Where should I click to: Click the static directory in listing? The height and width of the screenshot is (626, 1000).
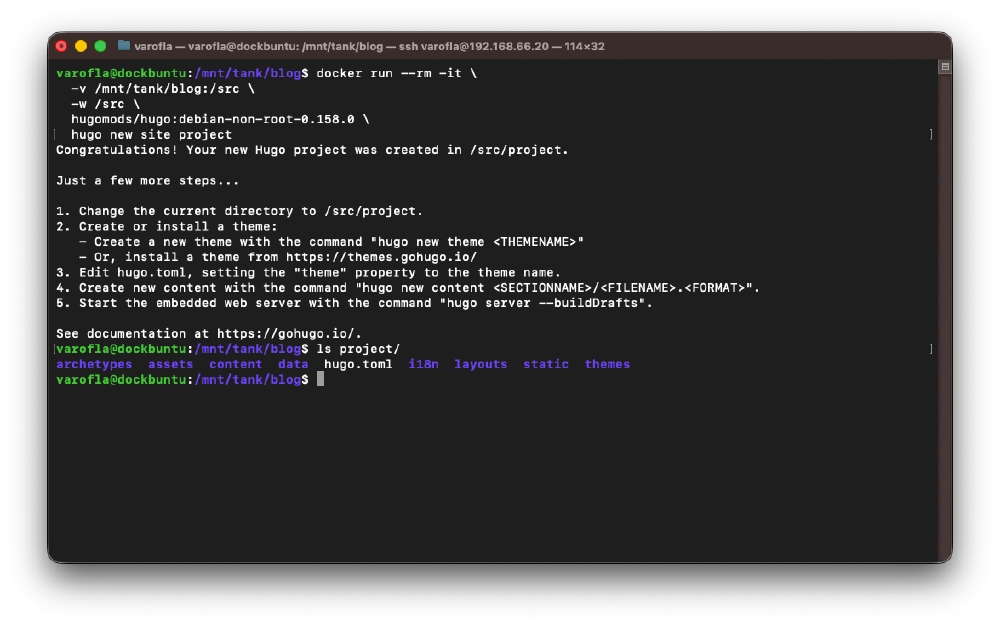click(546, 365)
